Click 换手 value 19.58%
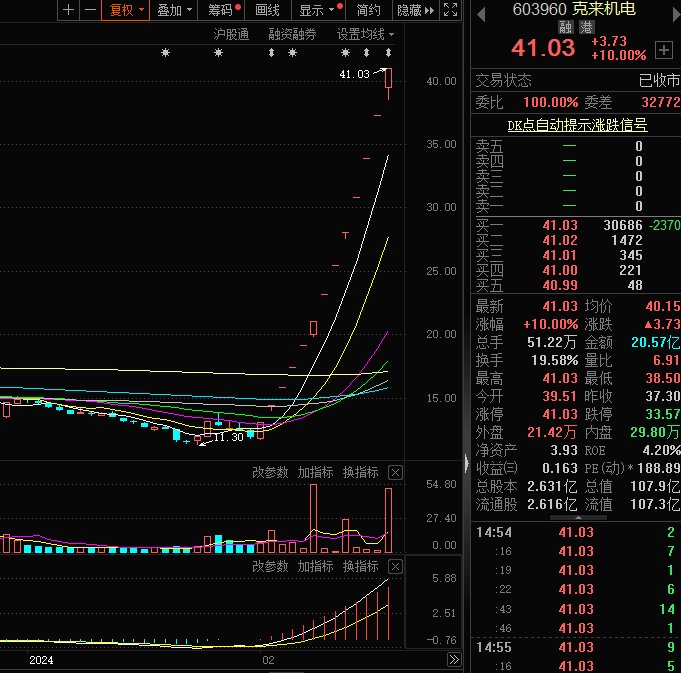 click(x=555, y=360)
